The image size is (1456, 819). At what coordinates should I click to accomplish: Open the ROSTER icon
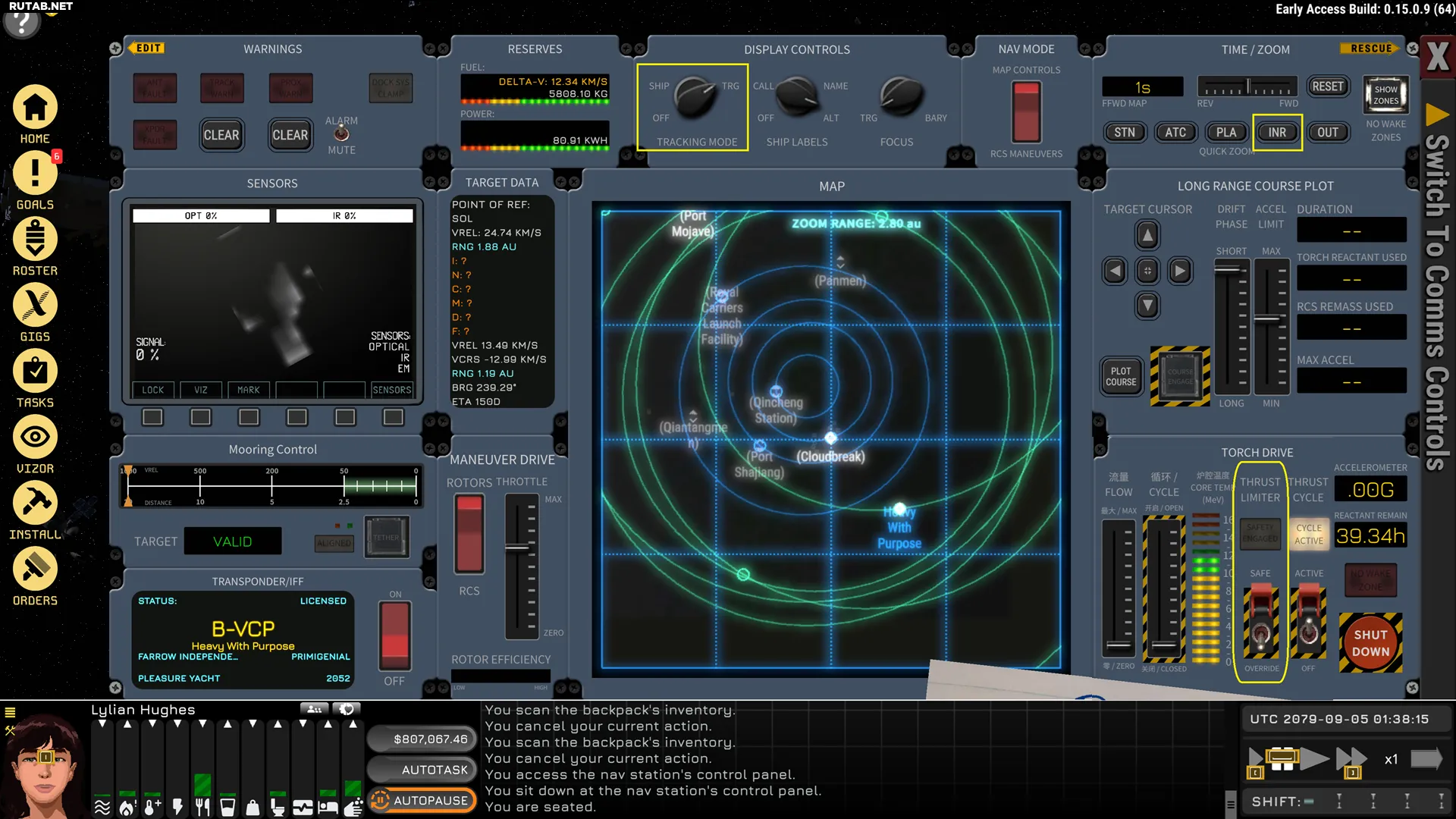click(x=35, y=239)
